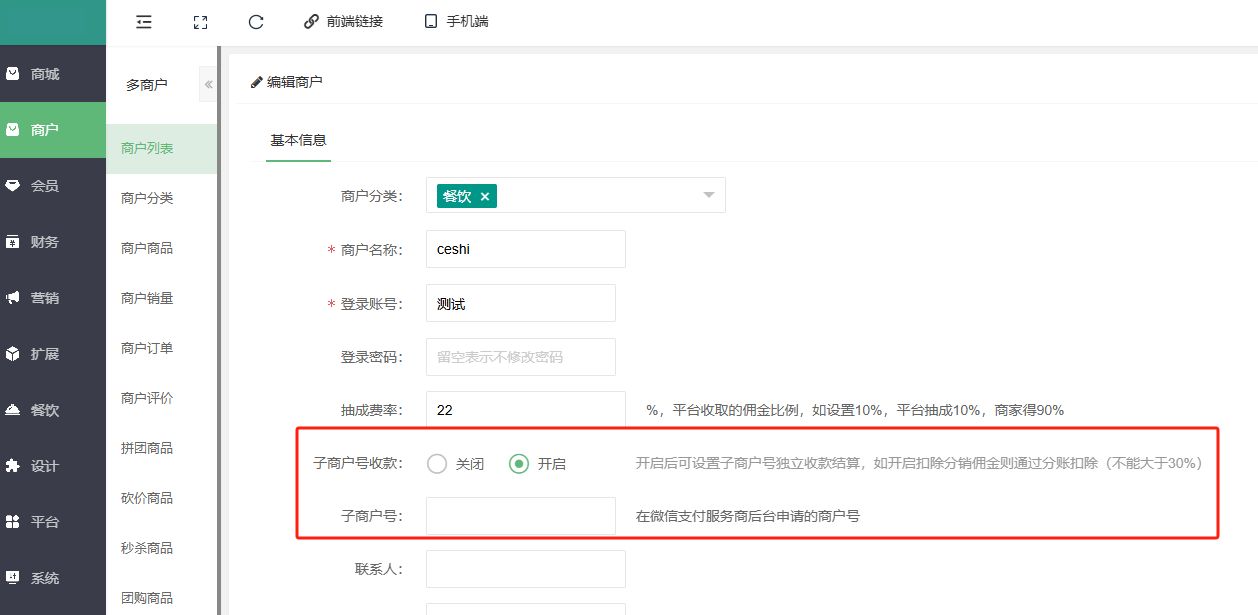
Task: Select the 关闭 radio for 子商户号收款
Action: (437, 464)
